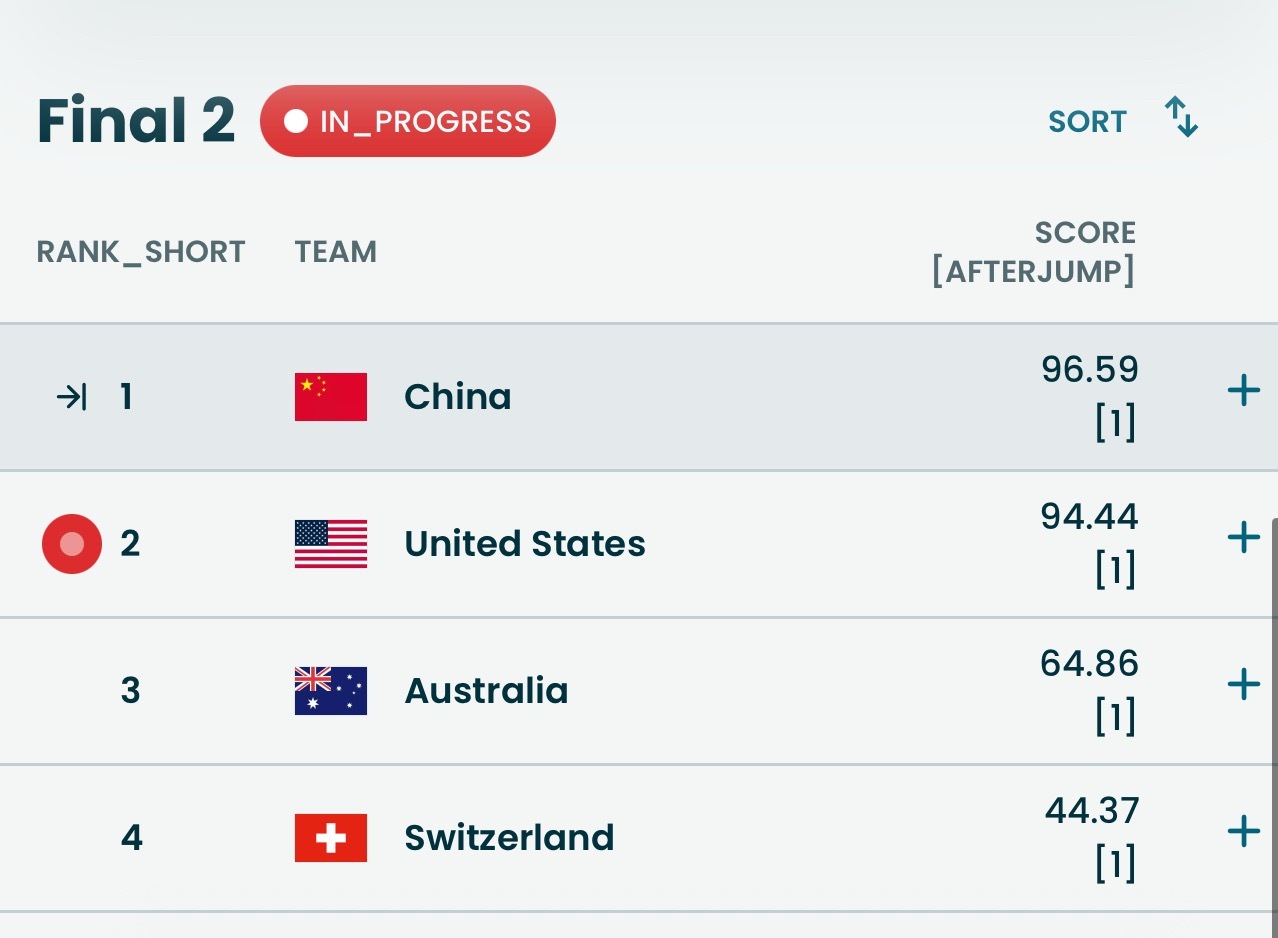This screenshot has height=938, width=1278.
Task: Expand Switzerland row with plus icon
Action: tap(1243, 831)
